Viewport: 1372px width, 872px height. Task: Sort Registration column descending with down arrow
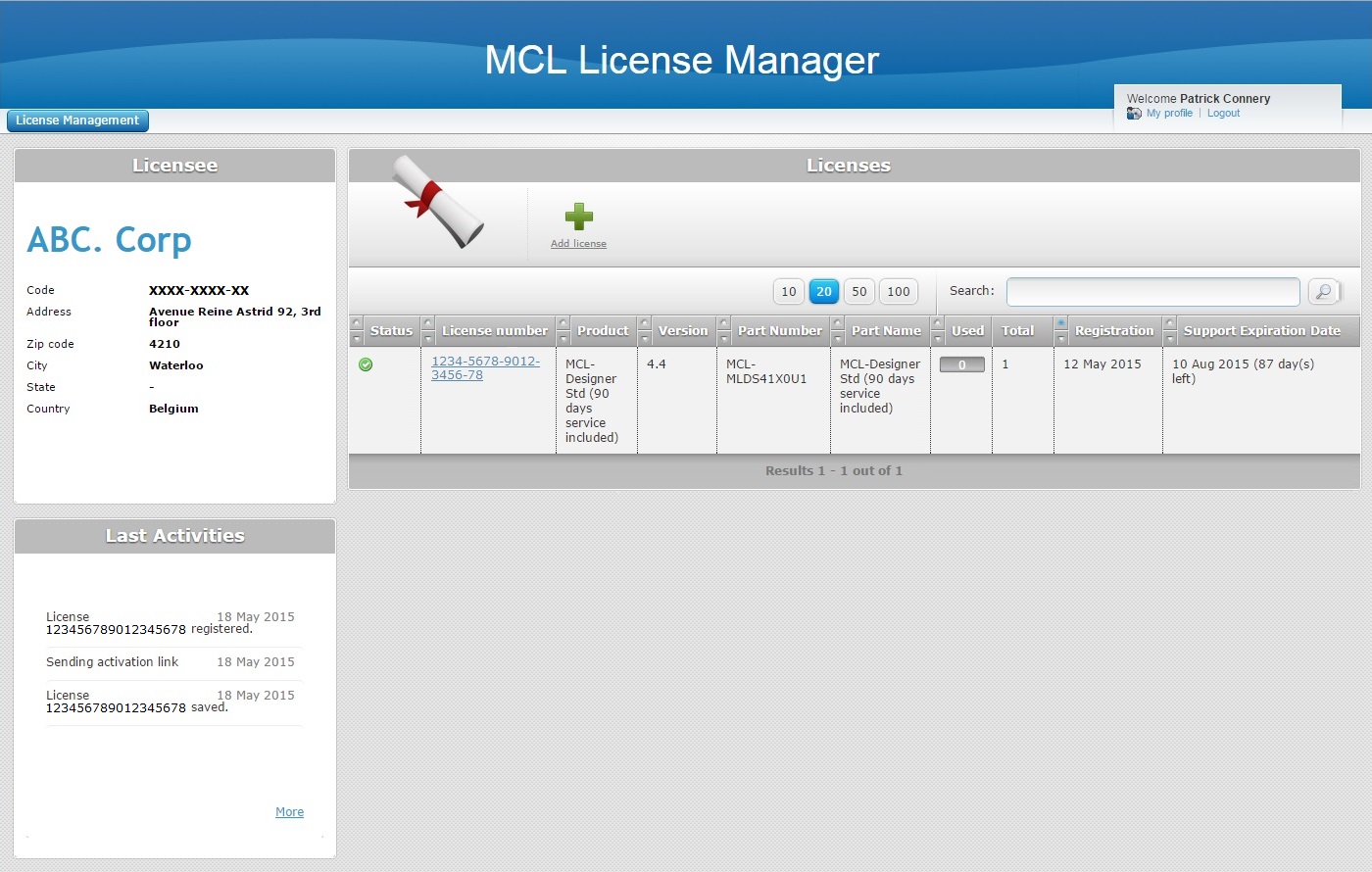[x=1061, y=339]
